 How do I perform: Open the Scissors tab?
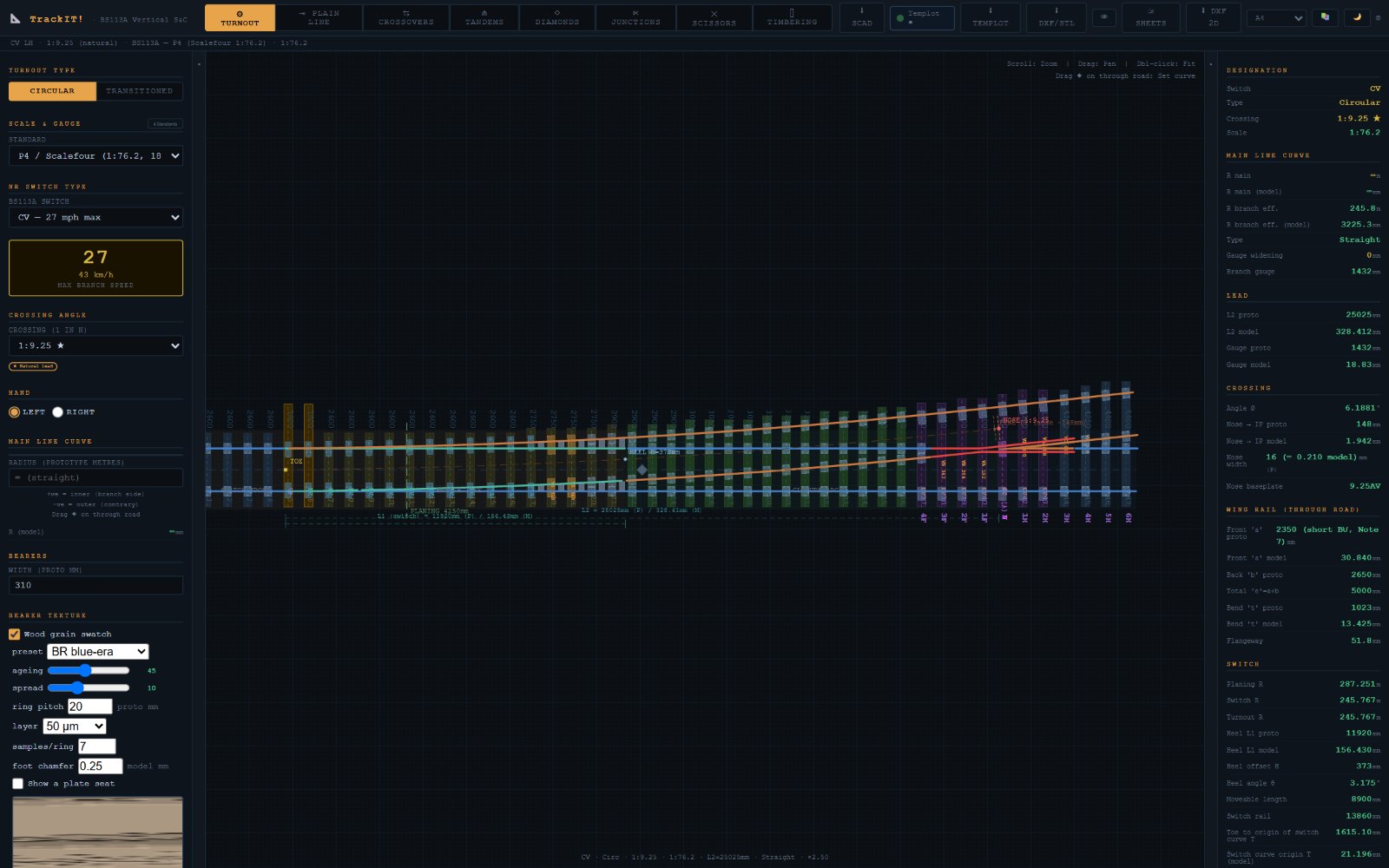714,17
